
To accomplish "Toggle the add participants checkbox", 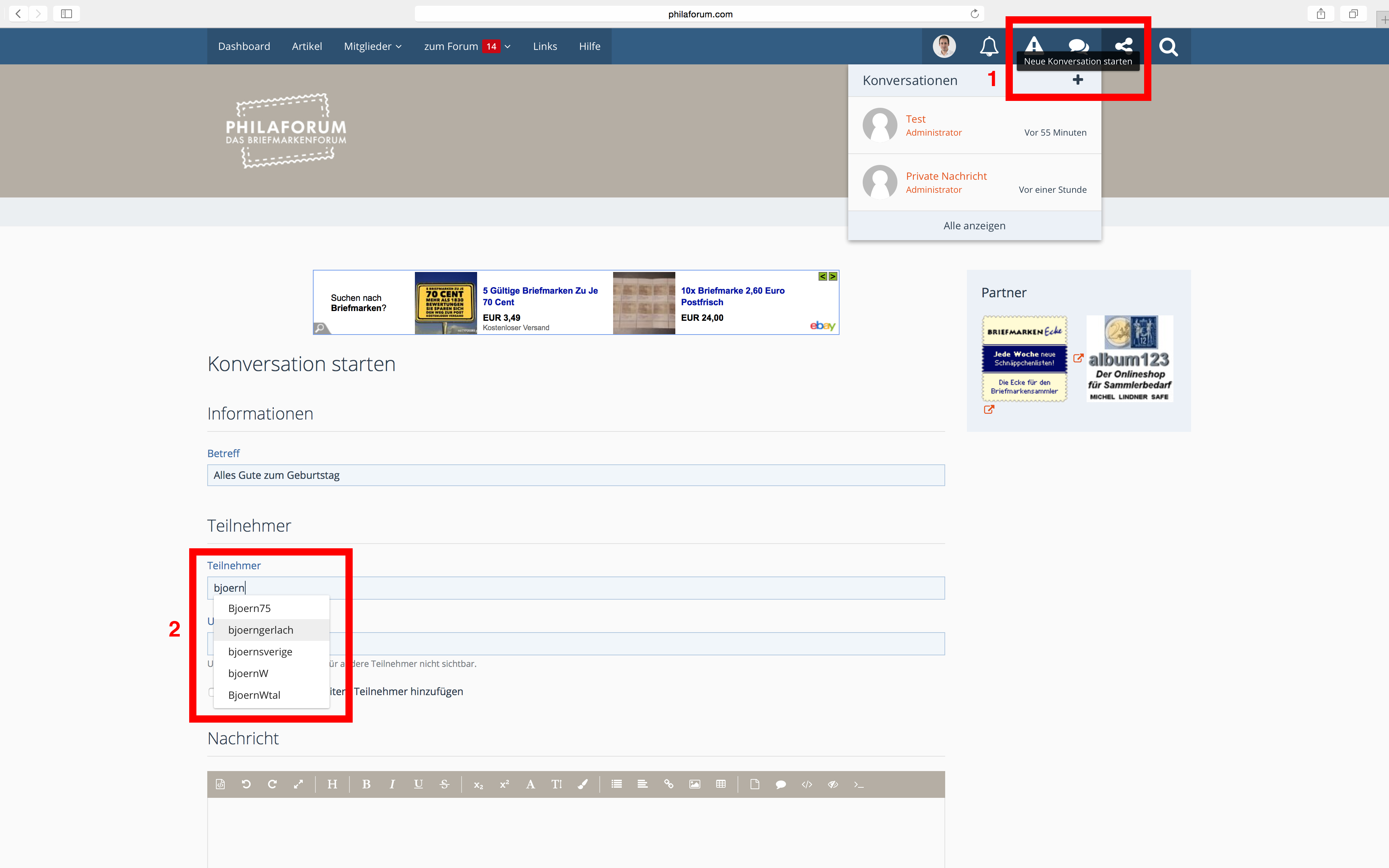I will 211,692.
